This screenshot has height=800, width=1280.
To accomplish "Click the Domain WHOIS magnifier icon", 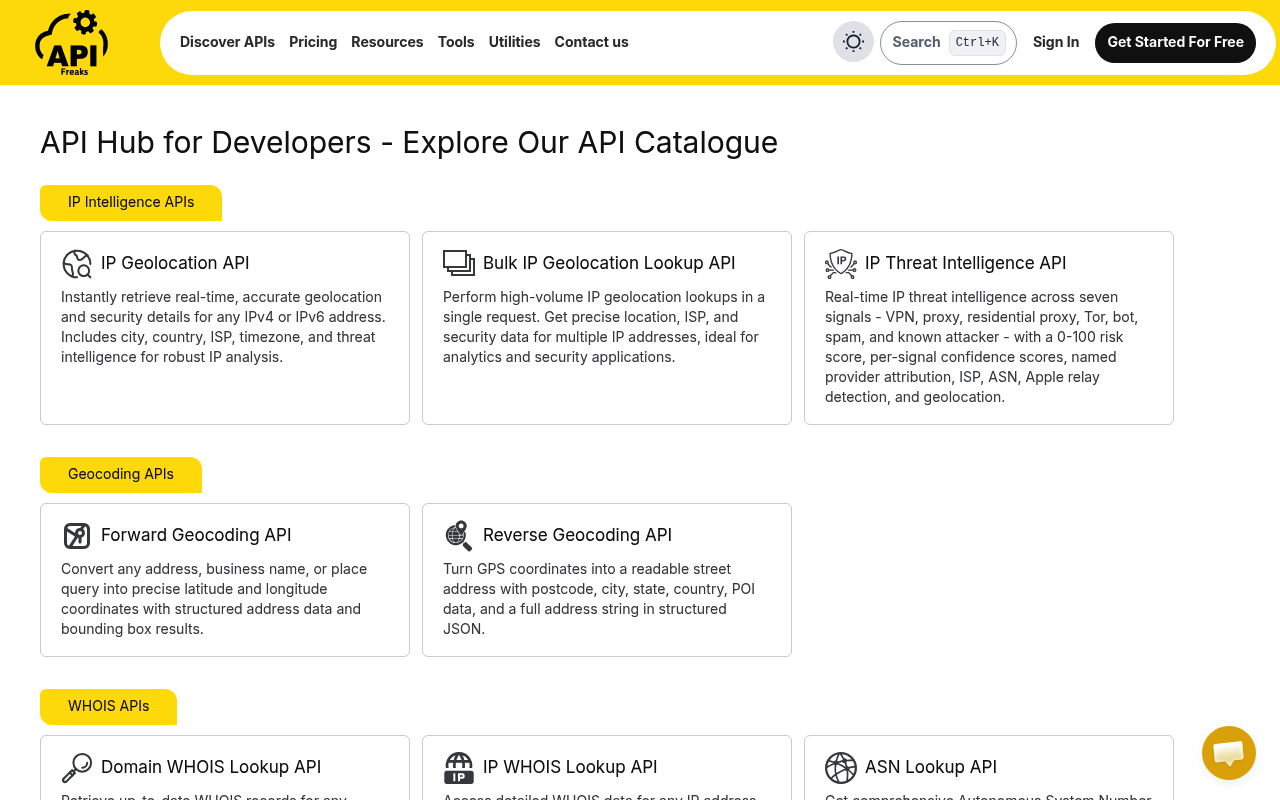I will (77, 768).
